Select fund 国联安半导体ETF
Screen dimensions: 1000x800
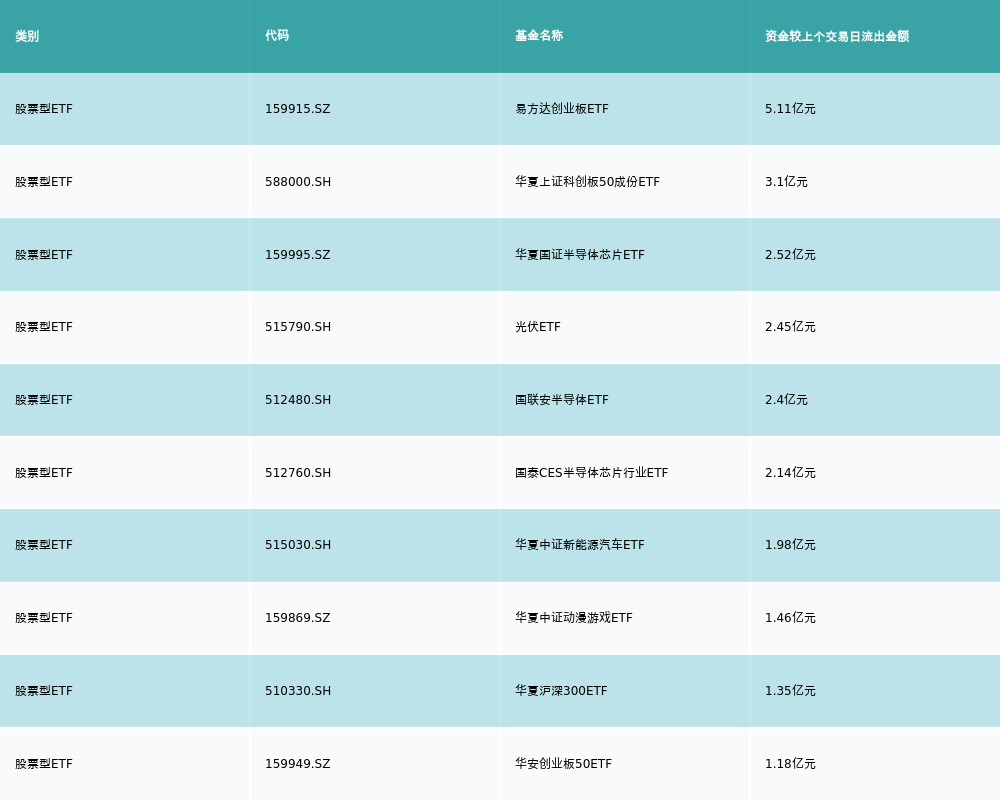pos(562,400)
